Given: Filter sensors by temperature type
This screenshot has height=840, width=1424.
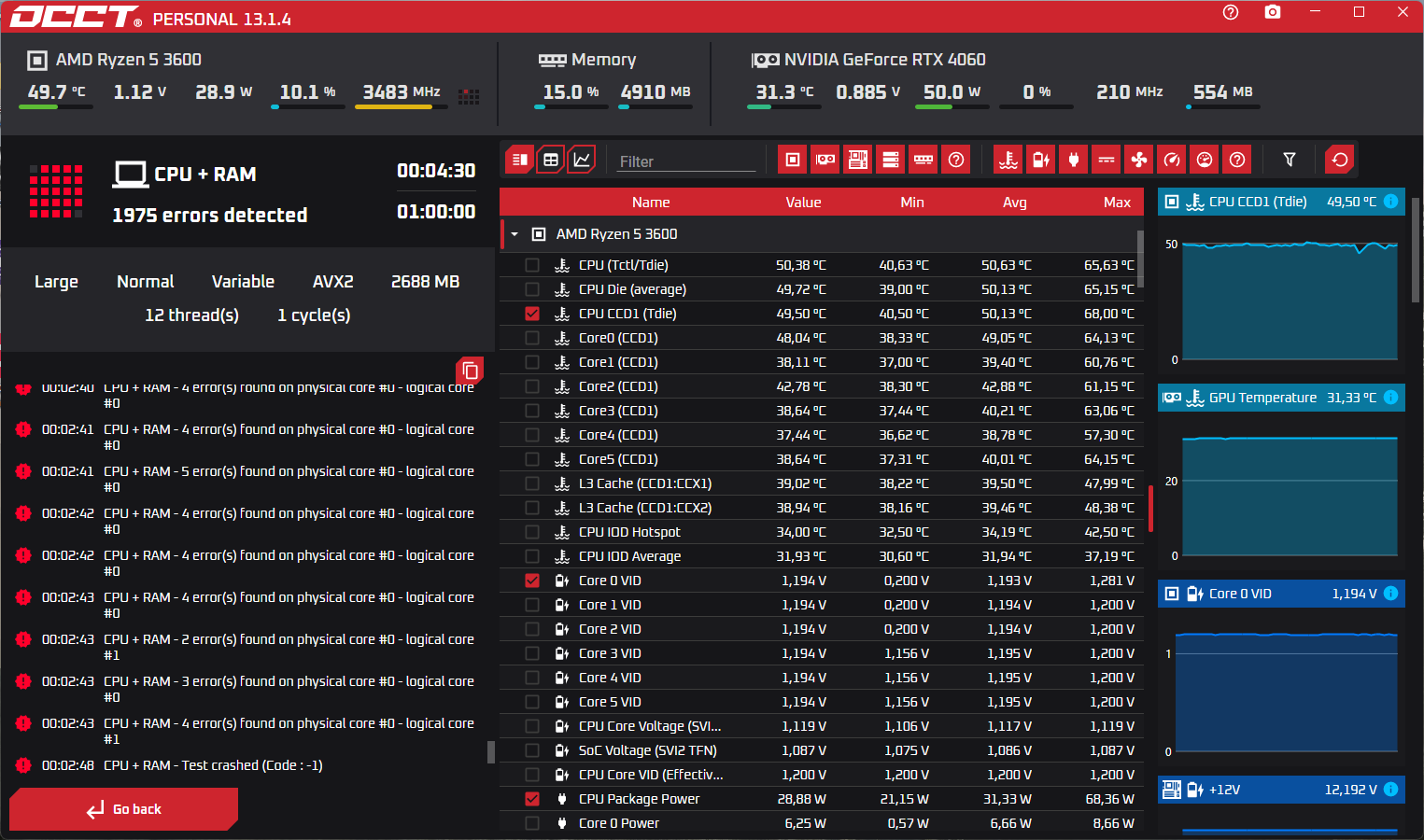Looking at the screenshot, I should [x=1008, y=160].
